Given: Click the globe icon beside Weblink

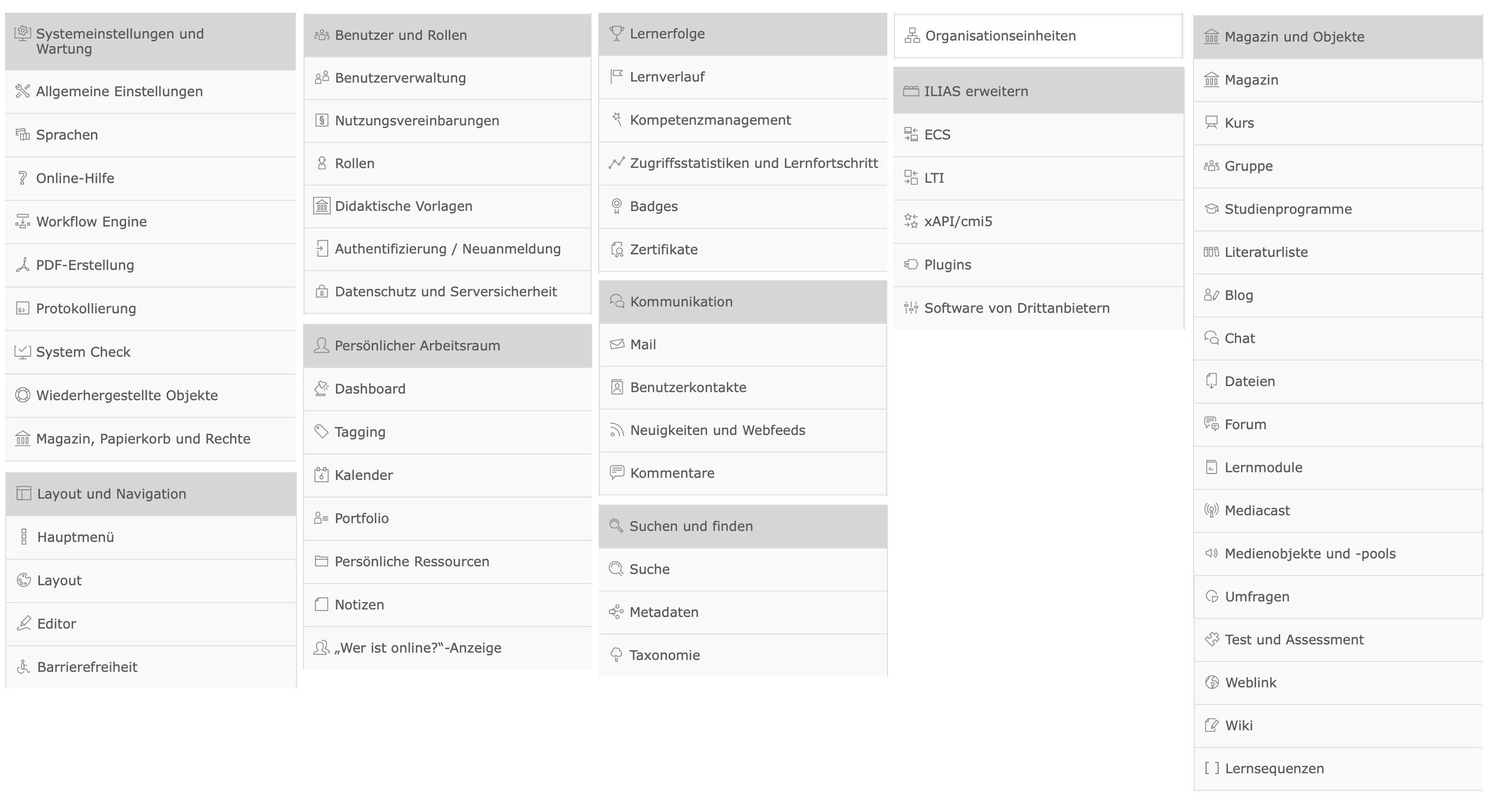Looking at the screenshot, I should pyautogui.click(x=1212, y=682).
